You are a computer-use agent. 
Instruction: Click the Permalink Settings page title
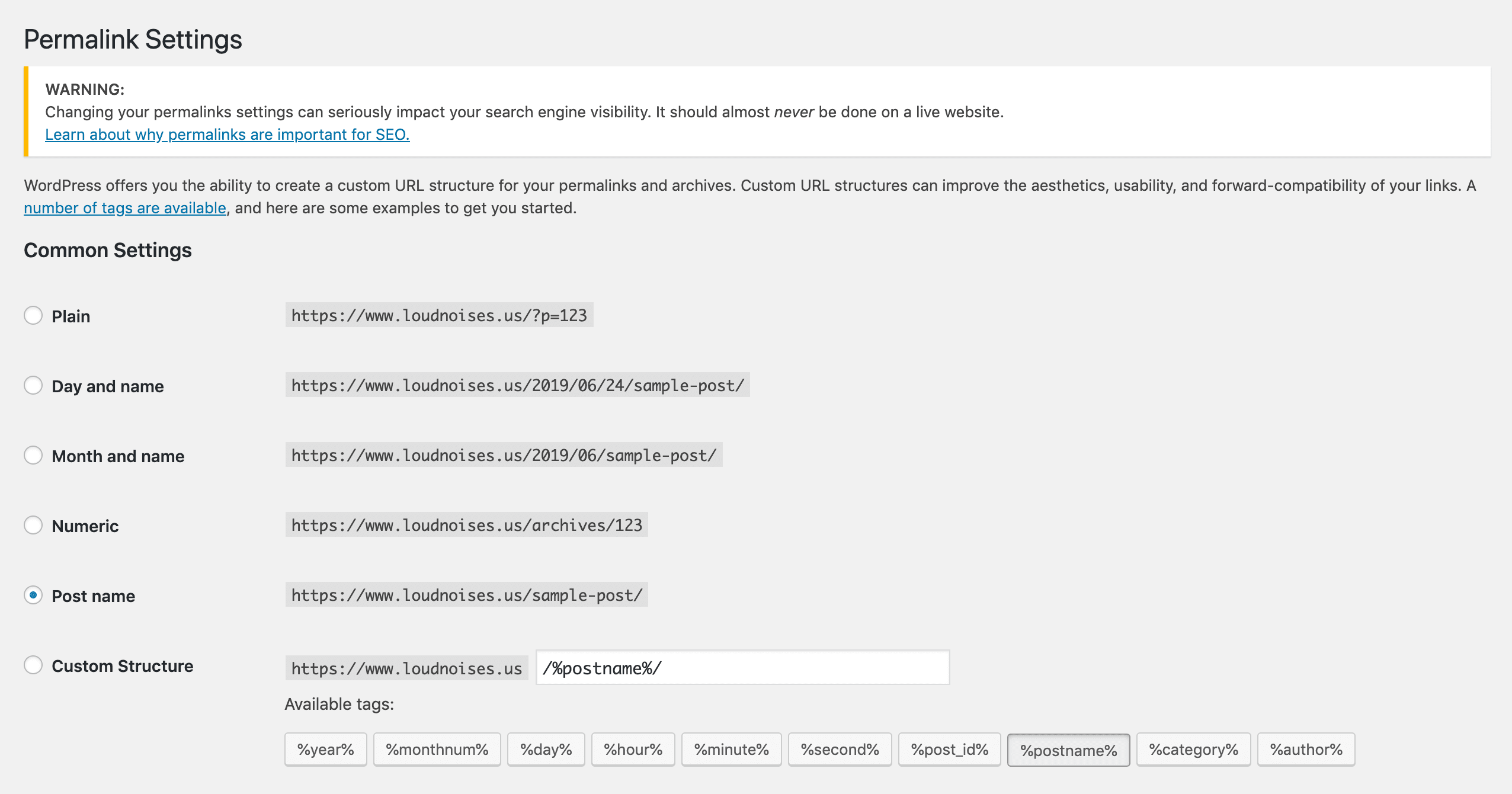click(133, 40)
